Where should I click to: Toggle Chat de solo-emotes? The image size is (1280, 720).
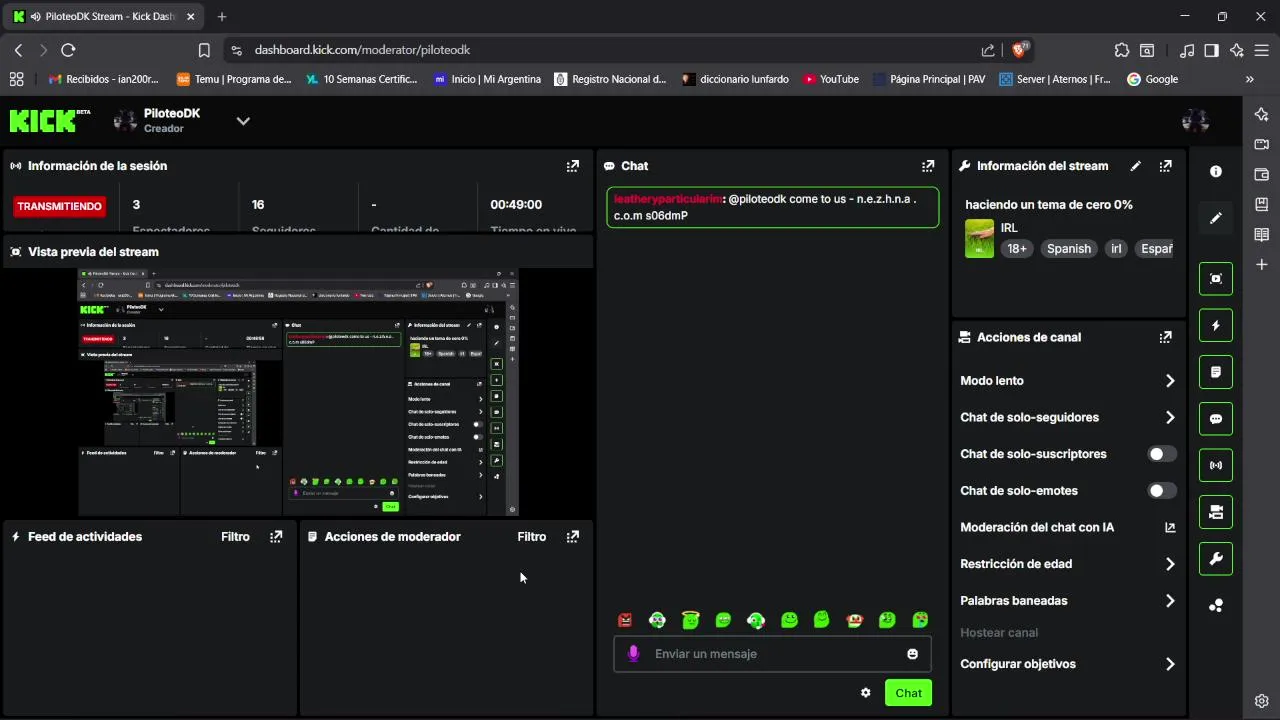pyautogui.click(x=1162, y=491)
